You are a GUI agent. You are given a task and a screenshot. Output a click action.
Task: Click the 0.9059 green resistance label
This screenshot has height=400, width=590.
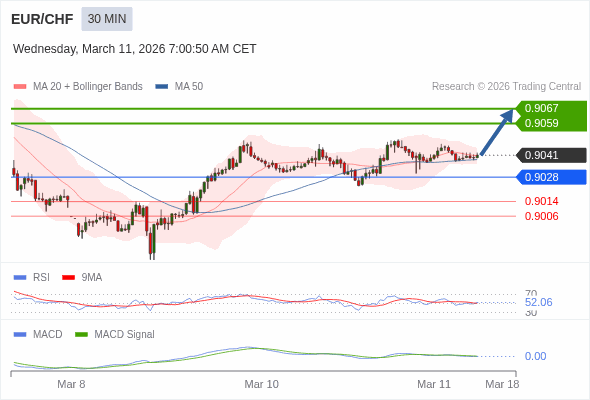pos(550,123)
